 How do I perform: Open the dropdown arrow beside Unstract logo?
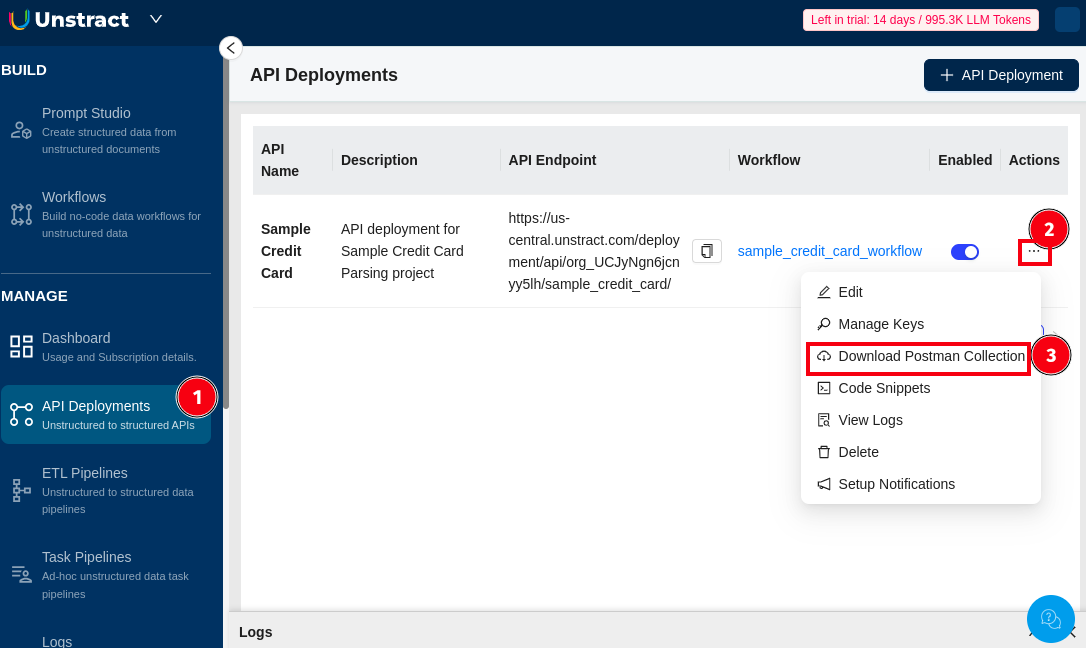[x=156, y=19]
